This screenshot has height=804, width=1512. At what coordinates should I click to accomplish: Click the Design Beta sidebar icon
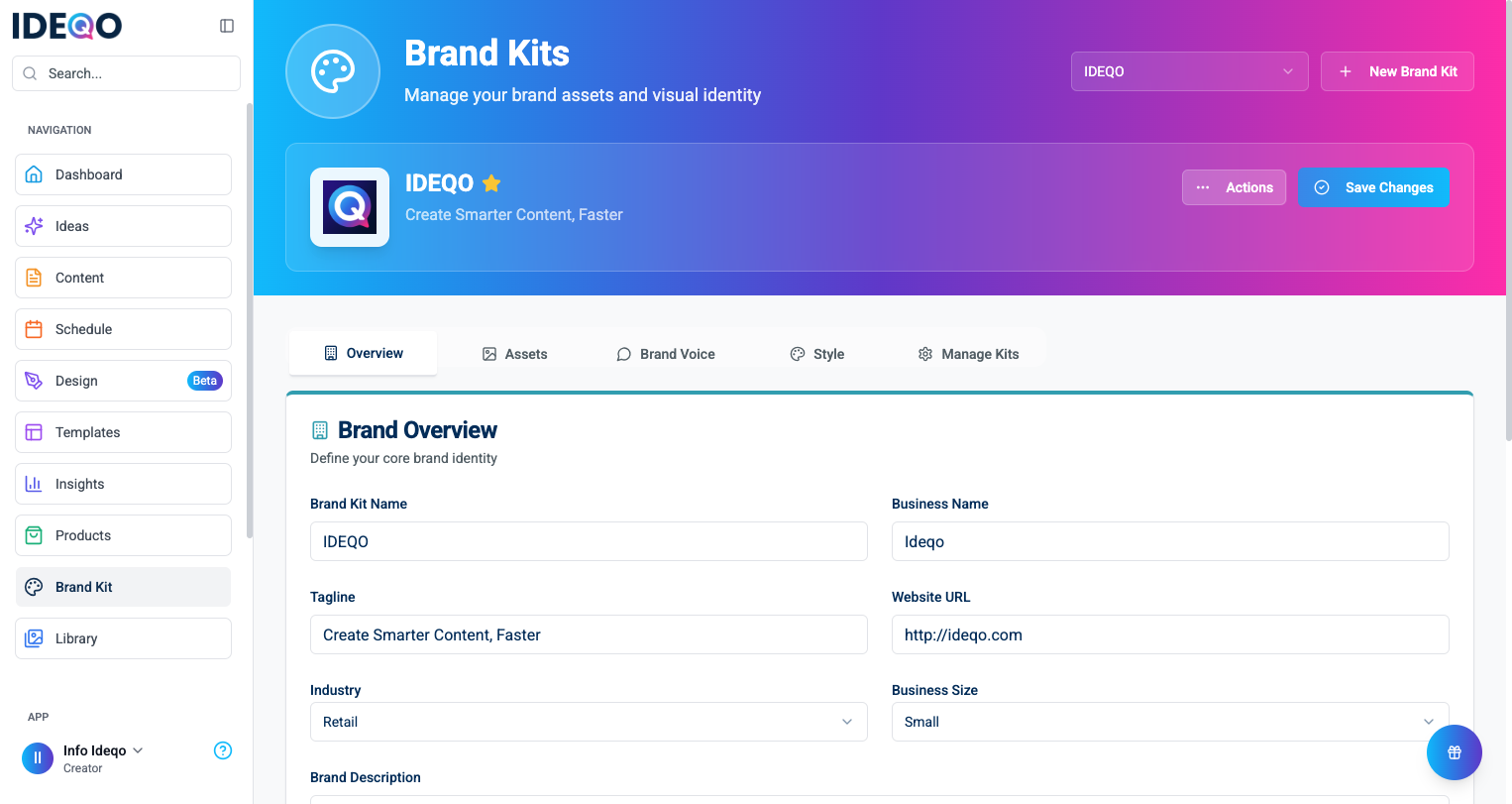tap(34, 380)
